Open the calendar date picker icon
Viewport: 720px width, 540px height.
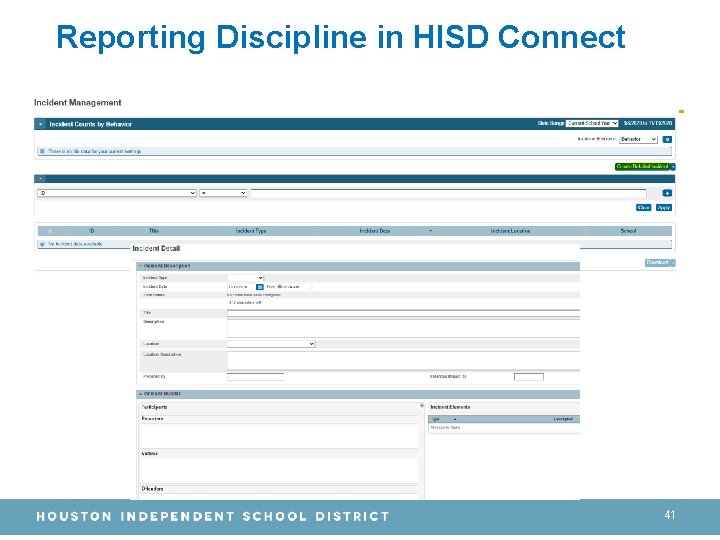pyautogui.click(x=259, y=287)
